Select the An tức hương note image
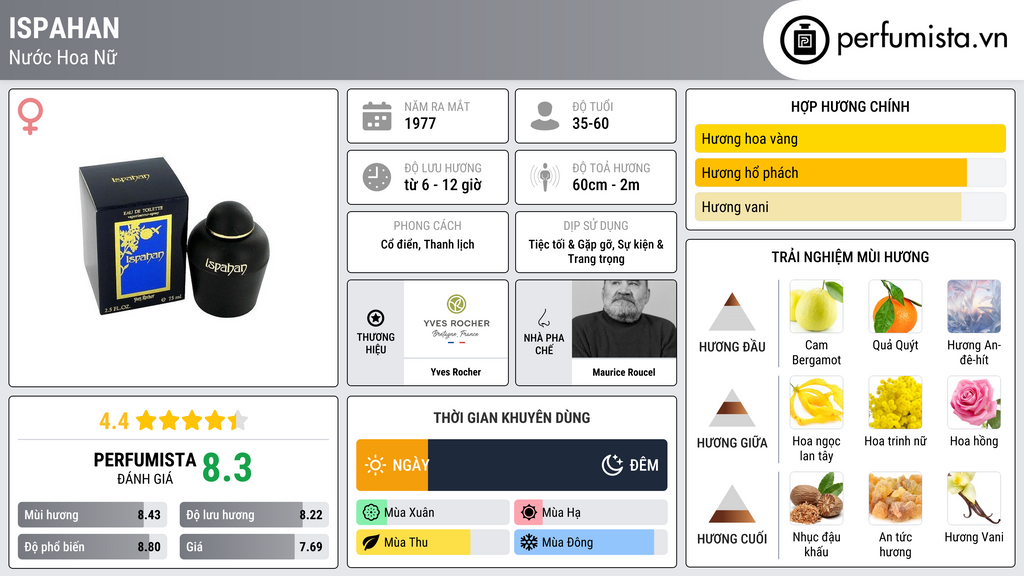1024x576 pixels. [x=895, y=499]
